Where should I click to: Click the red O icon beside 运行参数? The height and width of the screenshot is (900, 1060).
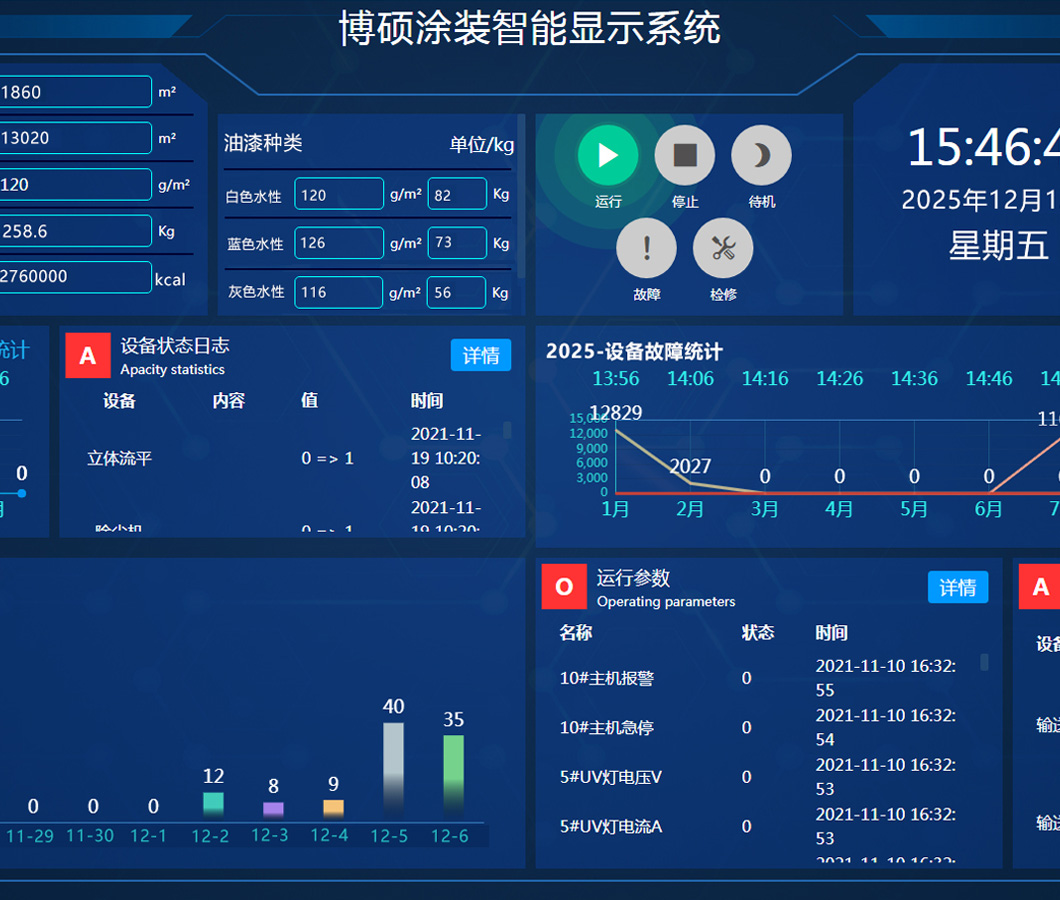pyautogui.click(x=564, y=587)
